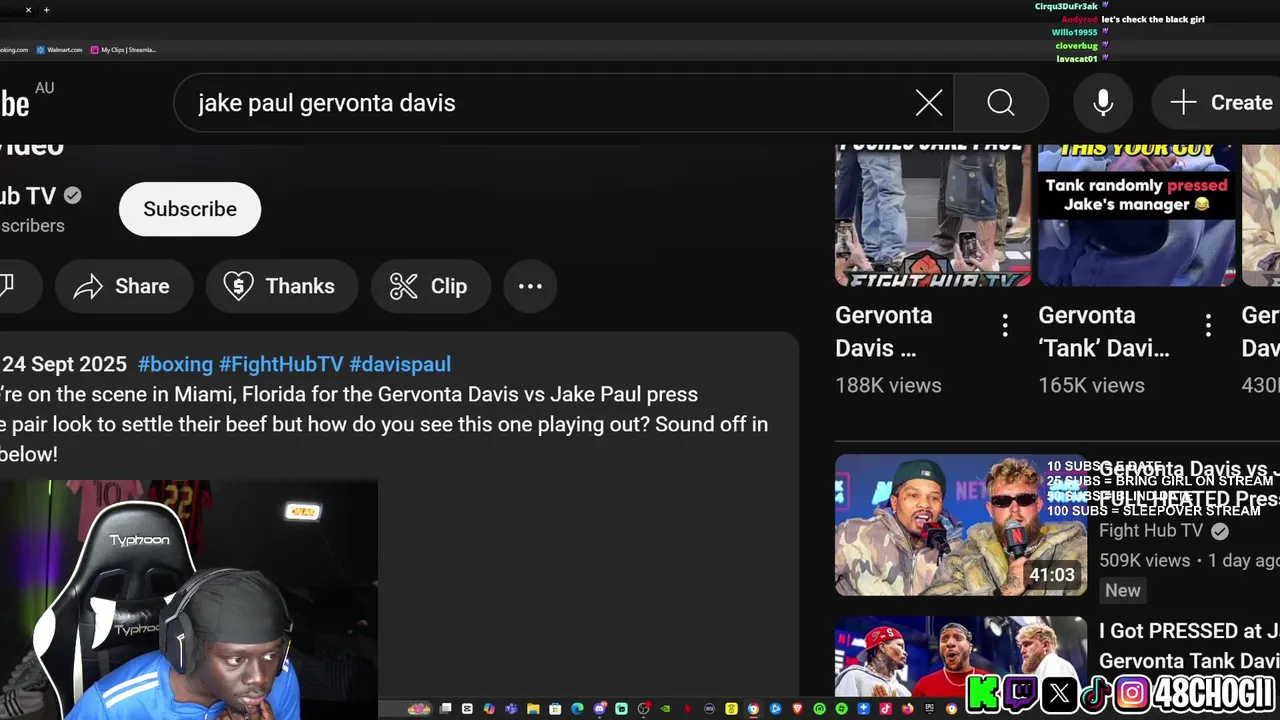Launch Microsoft Edge from the taskbar

click(577, 709)
